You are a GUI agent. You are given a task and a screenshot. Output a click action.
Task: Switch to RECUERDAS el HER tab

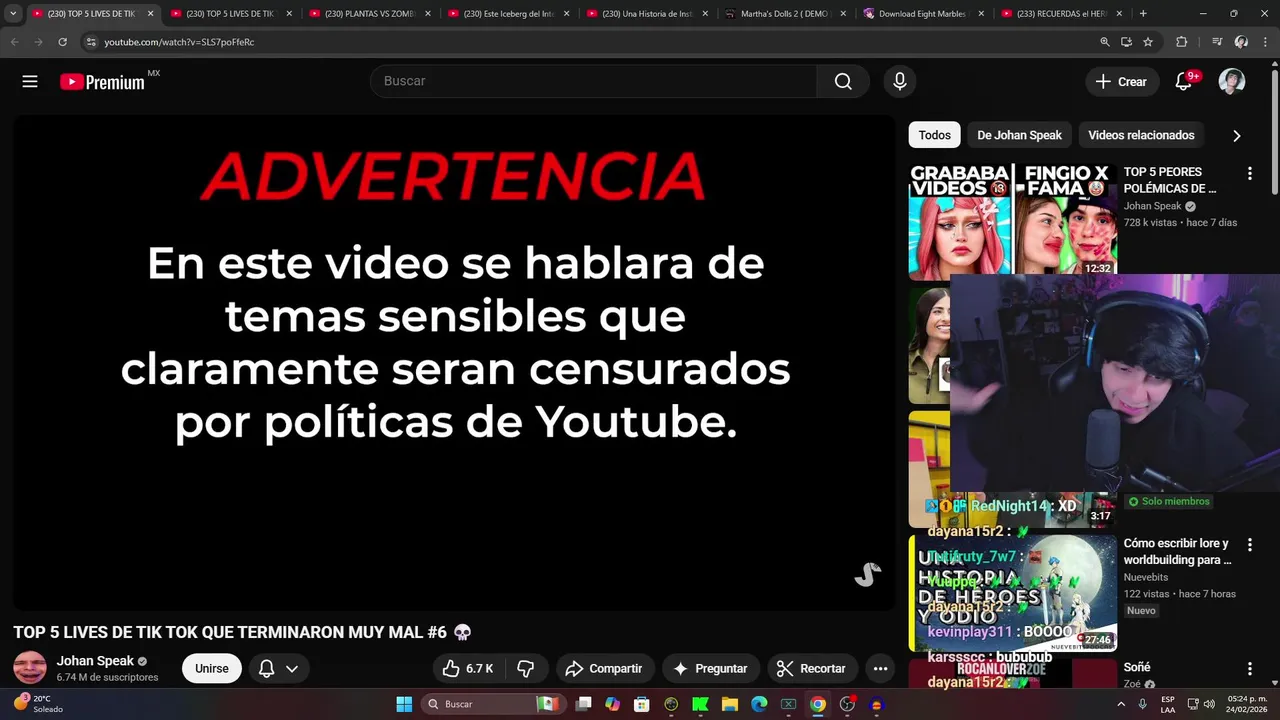1060,14
